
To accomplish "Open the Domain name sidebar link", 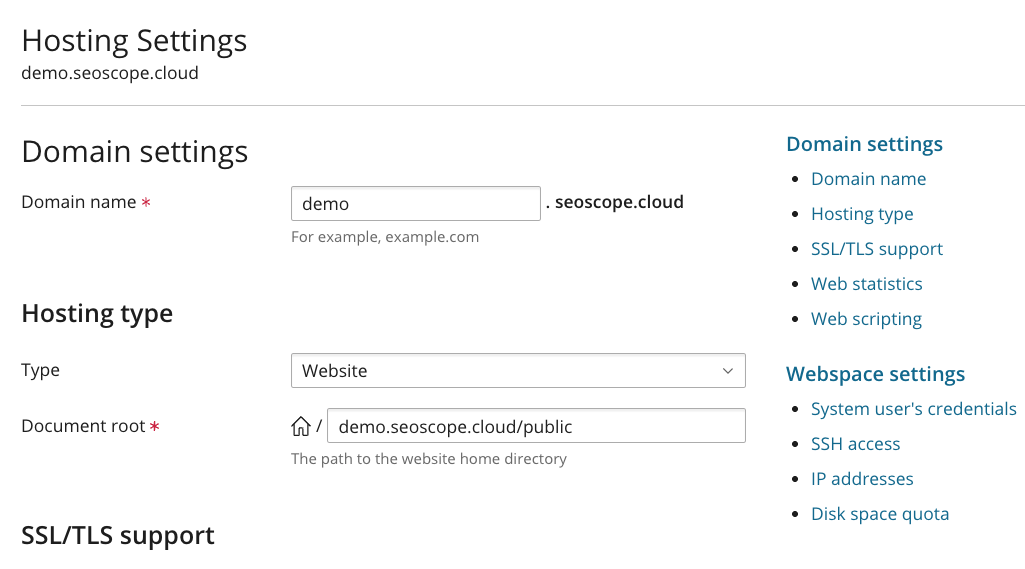I will (x=868, y=179).
